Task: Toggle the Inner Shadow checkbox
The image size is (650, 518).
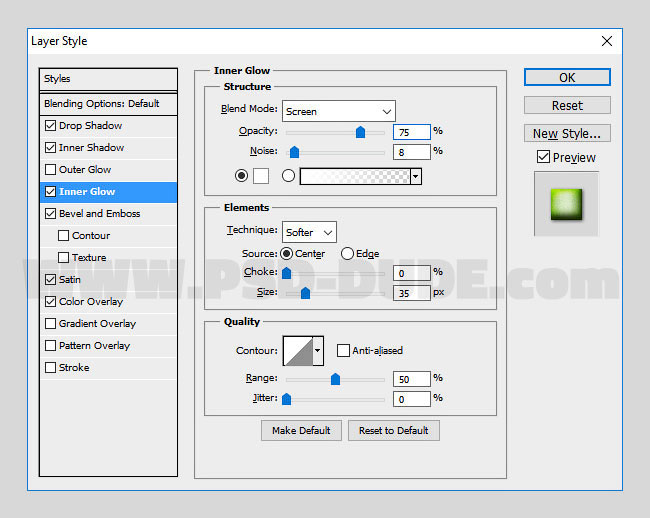Action: coord(50,148)
